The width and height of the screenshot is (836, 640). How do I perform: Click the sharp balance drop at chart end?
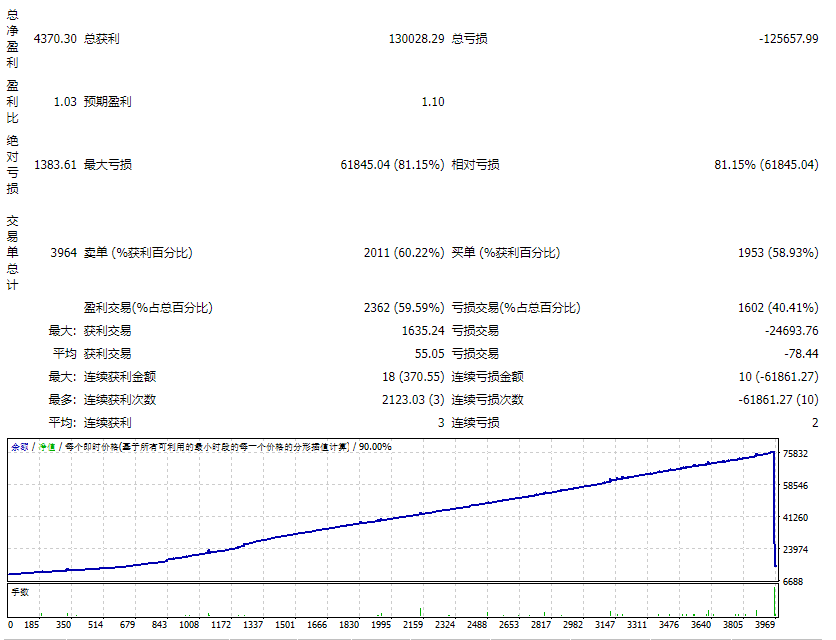tap(774, 509)
